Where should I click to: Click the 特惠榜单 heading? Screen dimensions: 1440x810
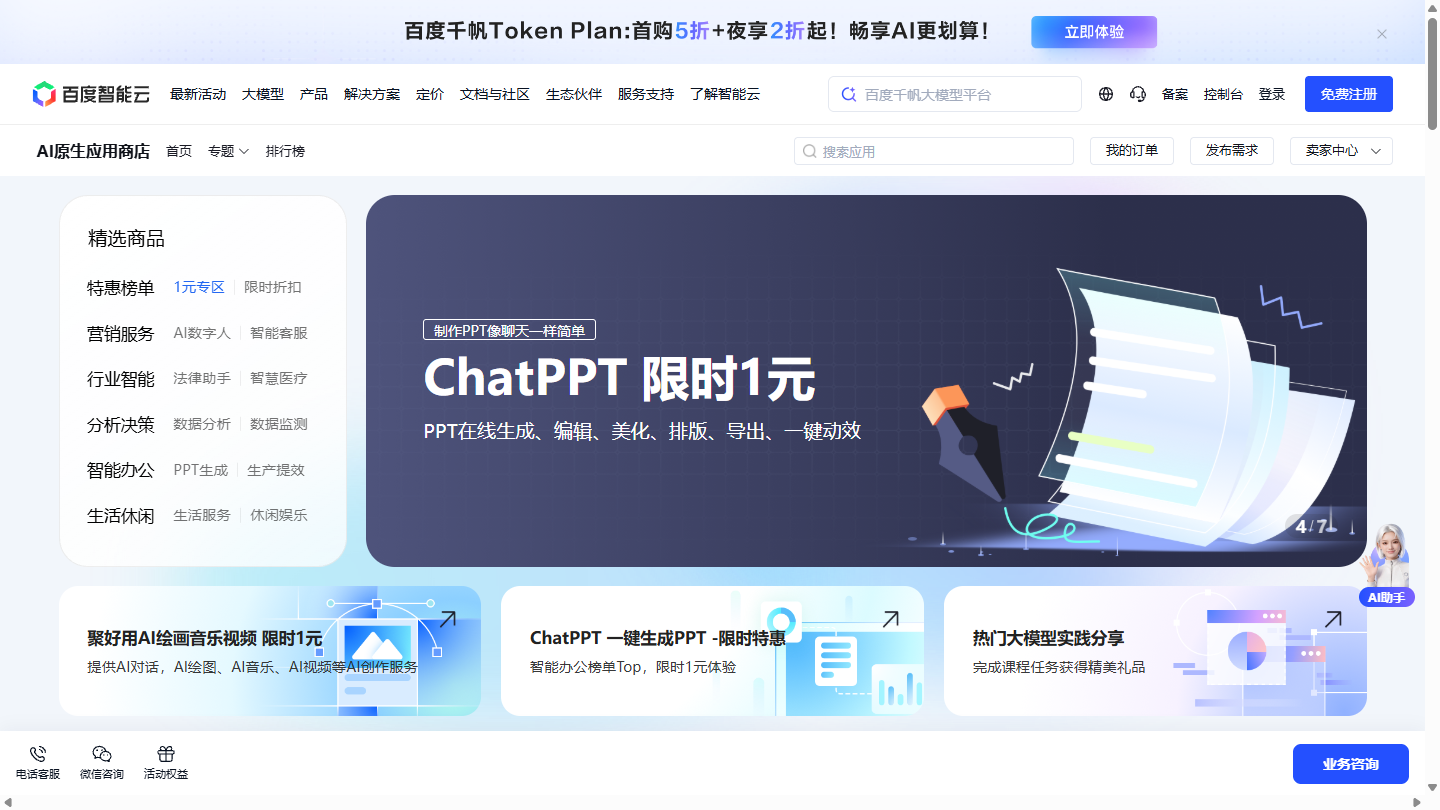(121, 288)
